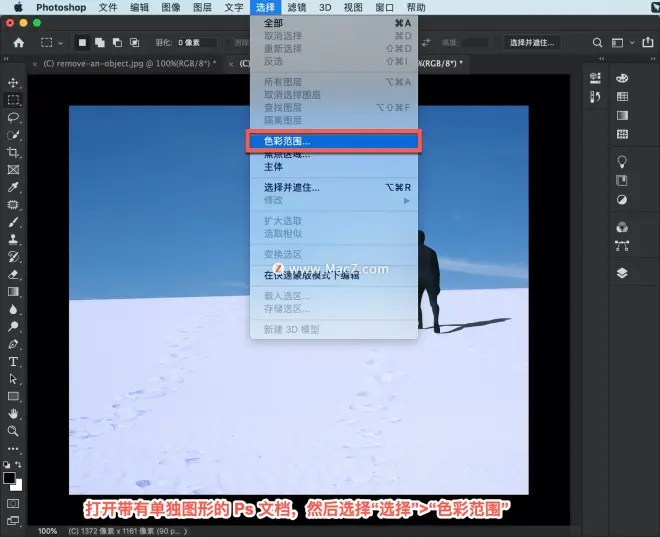
Task: Open the search magnifier icon
Action: [x=597, y=43]
